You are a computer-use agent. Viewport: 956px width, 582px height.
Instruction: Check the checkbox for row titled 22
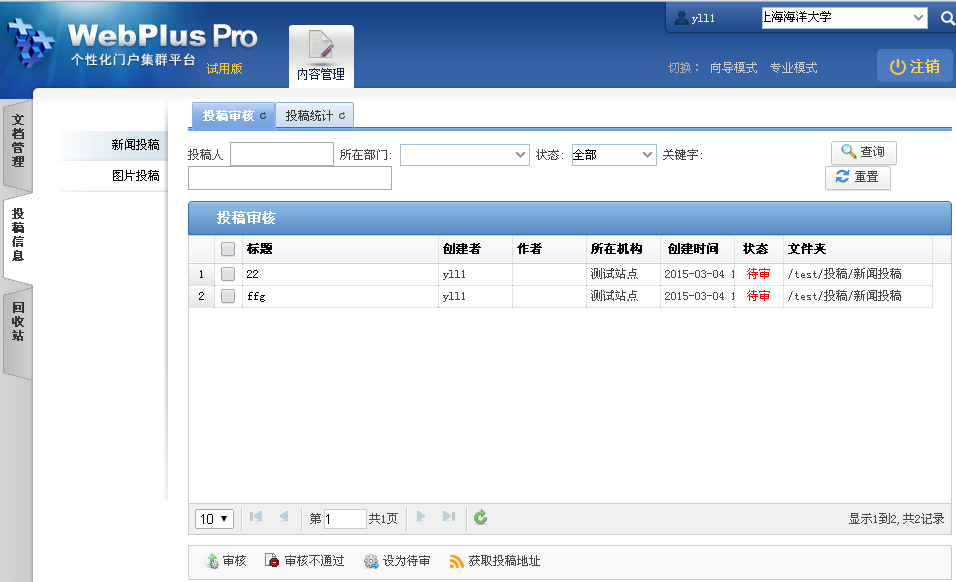tap(228, 274)
